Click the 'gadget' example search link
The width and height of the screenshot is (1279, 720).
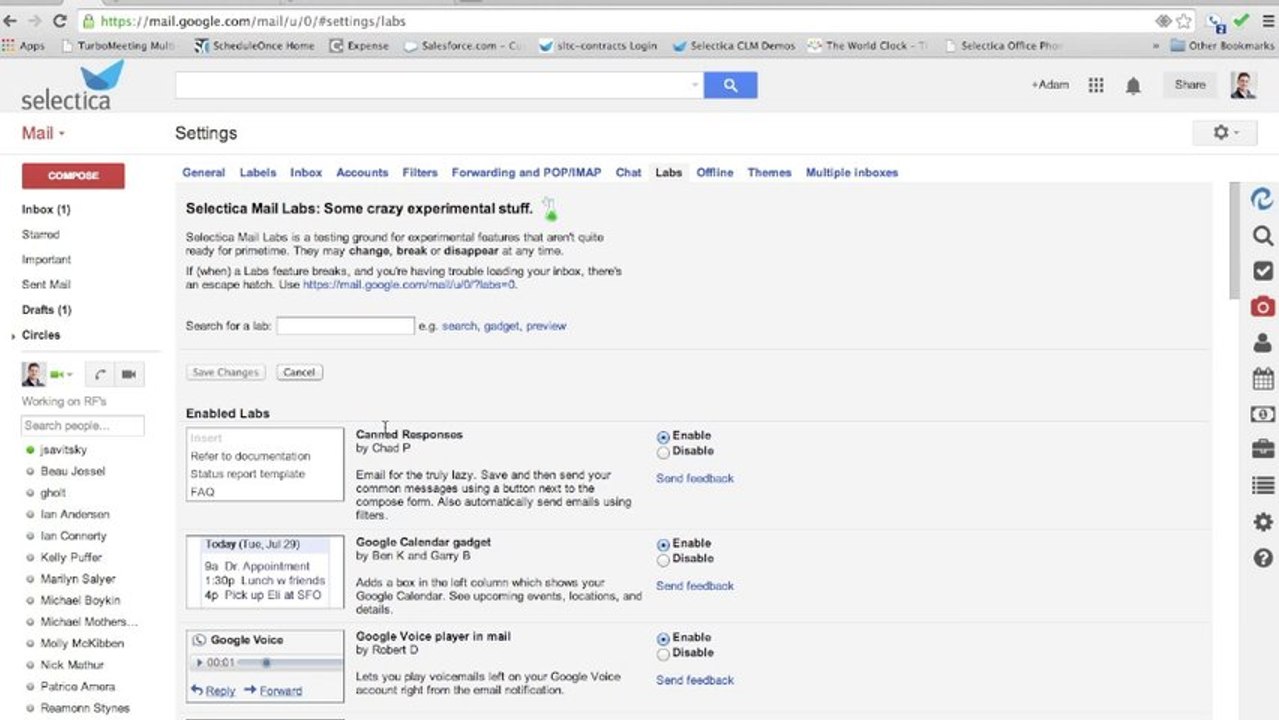[x=501, y=326]
